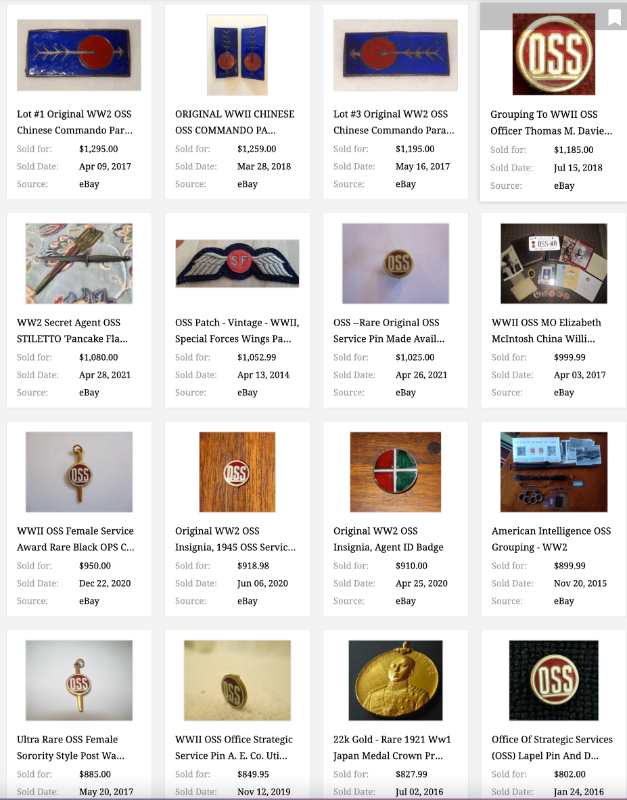Select the SF Special Forces wings patch image
The width and height of the screenshot is (627, 800).
coord(237,263)
